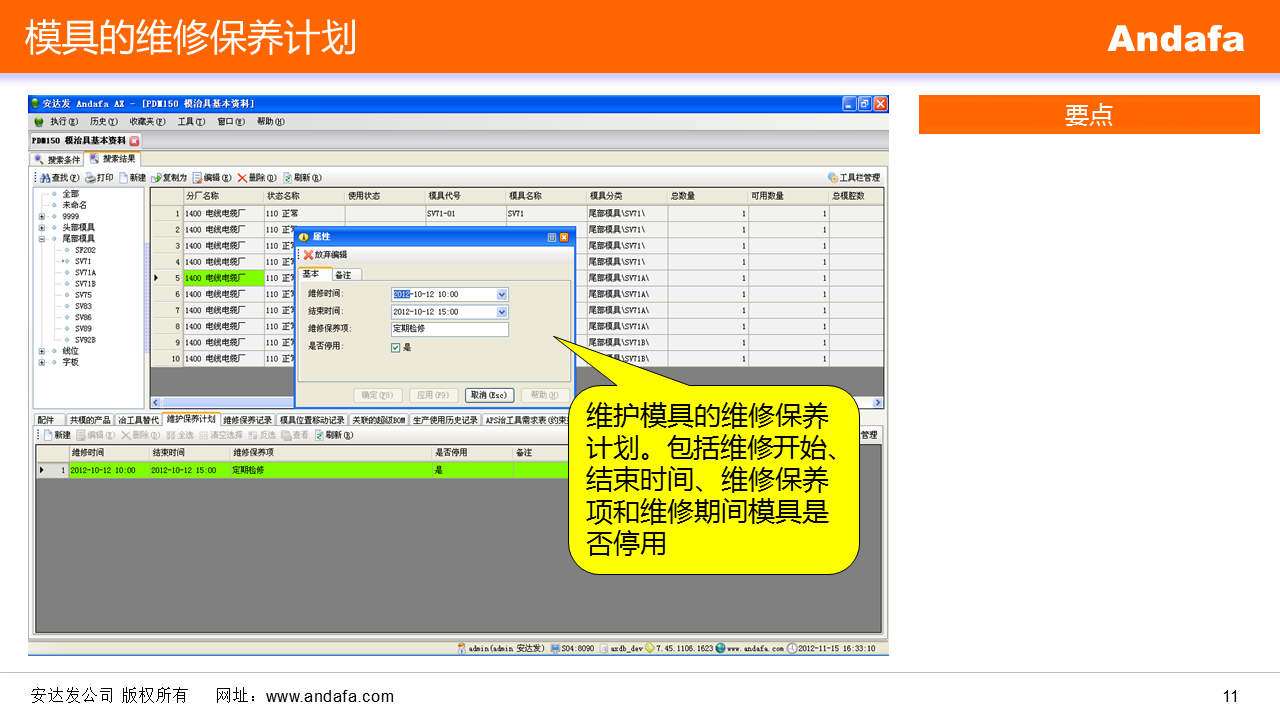Switch to the 維修保养记录 tab
The height and width of the screenshot is (720, 1280).
pos(247,420)
